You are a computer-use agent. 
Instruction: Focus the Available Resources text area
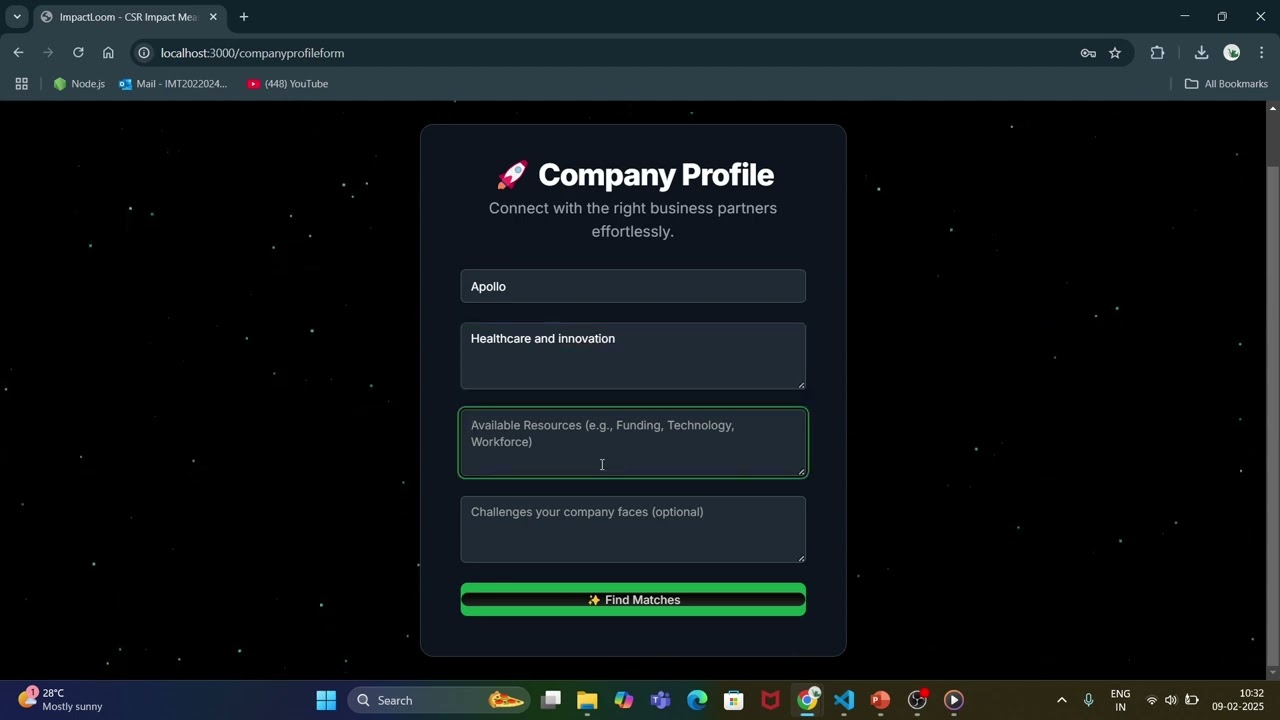point(633,443)
